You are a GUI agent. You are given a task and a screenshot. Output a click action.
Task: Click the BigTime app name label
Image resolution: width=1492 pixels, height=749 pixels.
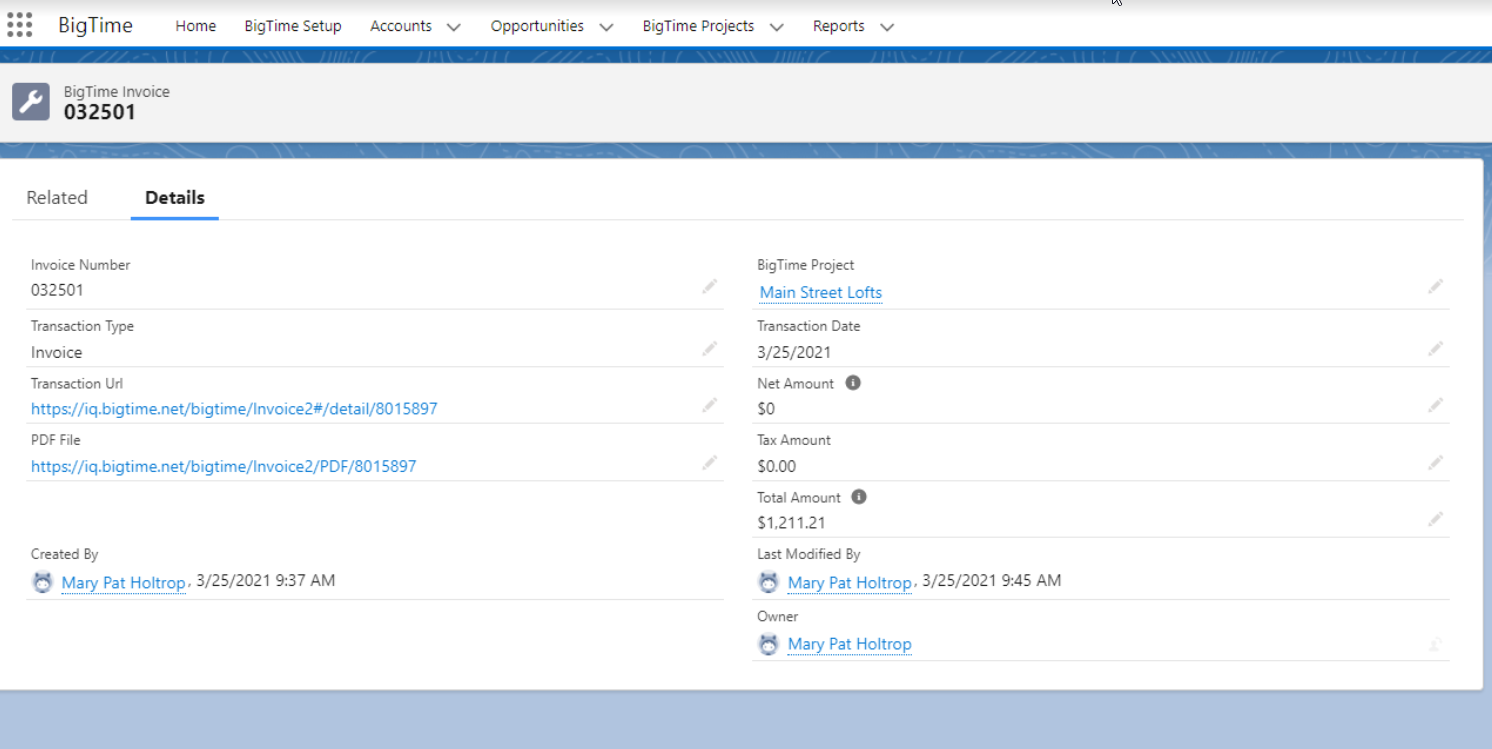click(x=95, y=26)
